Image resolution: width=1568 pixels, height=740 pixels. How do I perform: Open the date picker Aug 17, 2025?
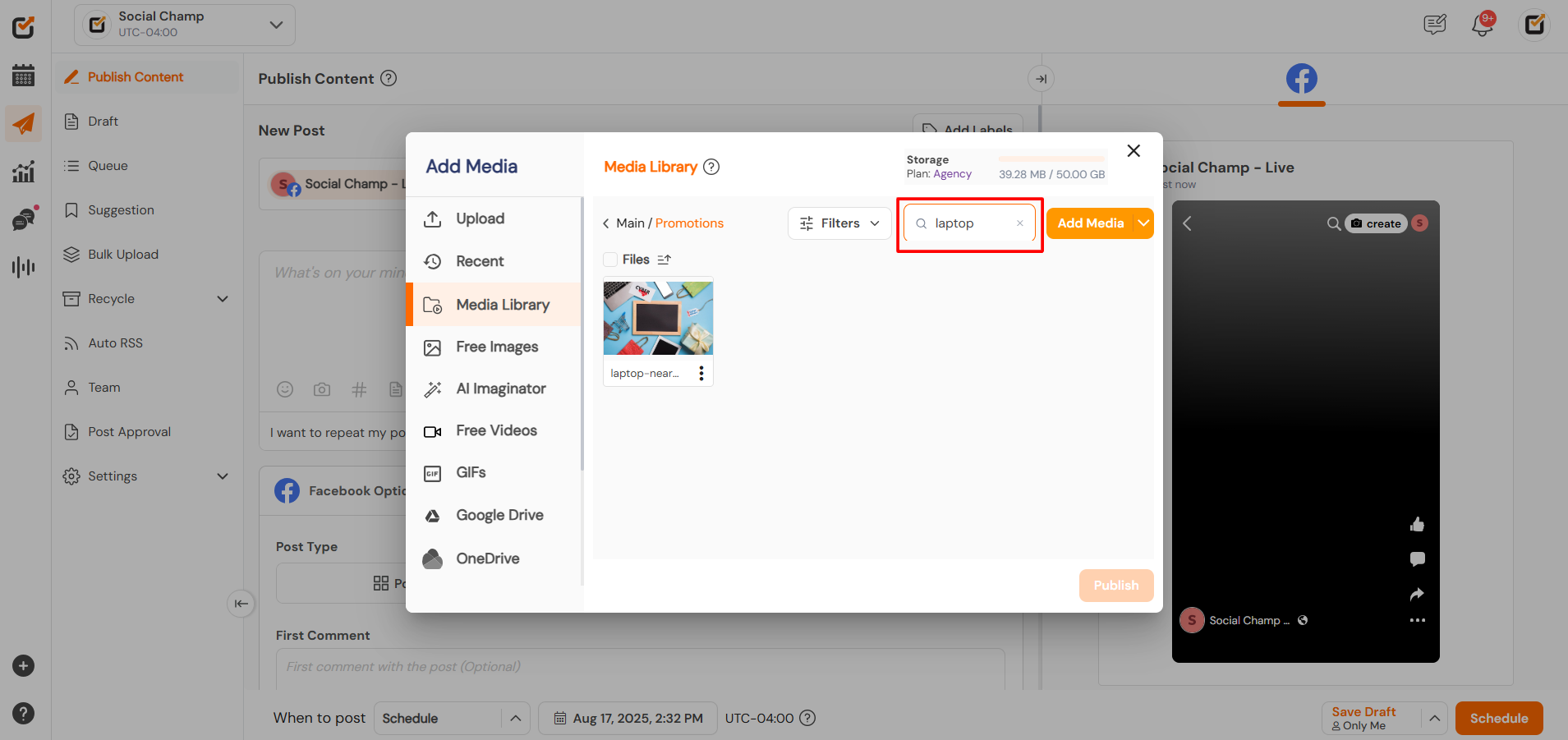tap(628, 718)
